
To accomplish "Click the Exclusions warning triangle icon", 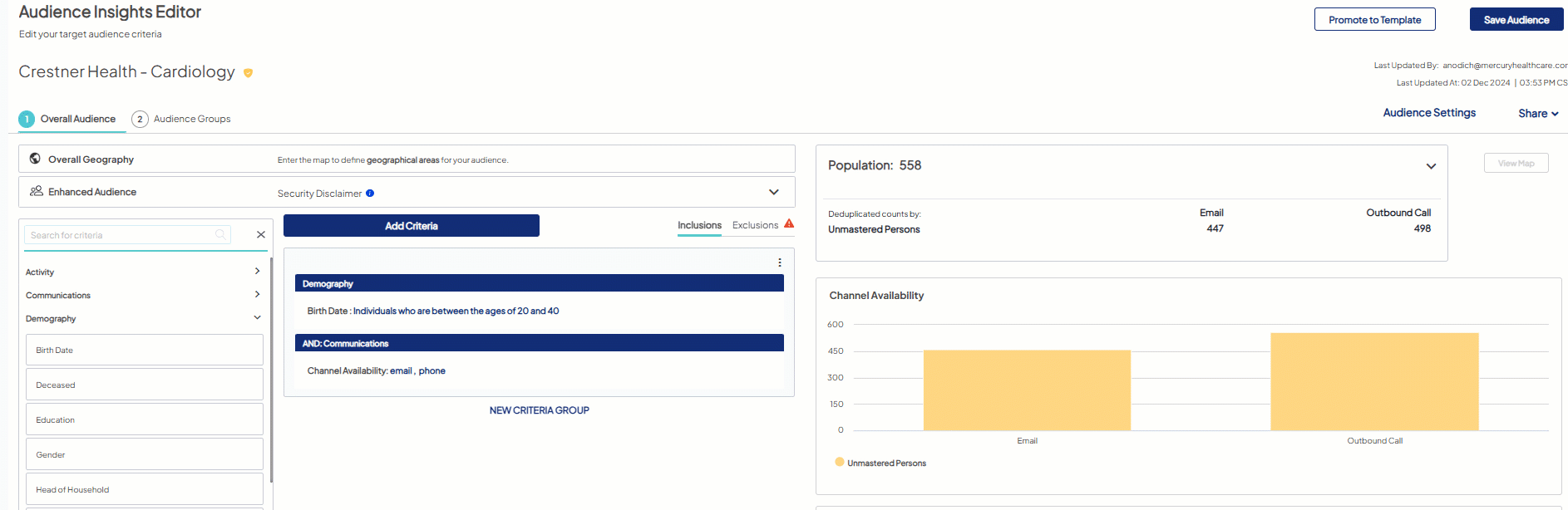I will coord(789,223).
